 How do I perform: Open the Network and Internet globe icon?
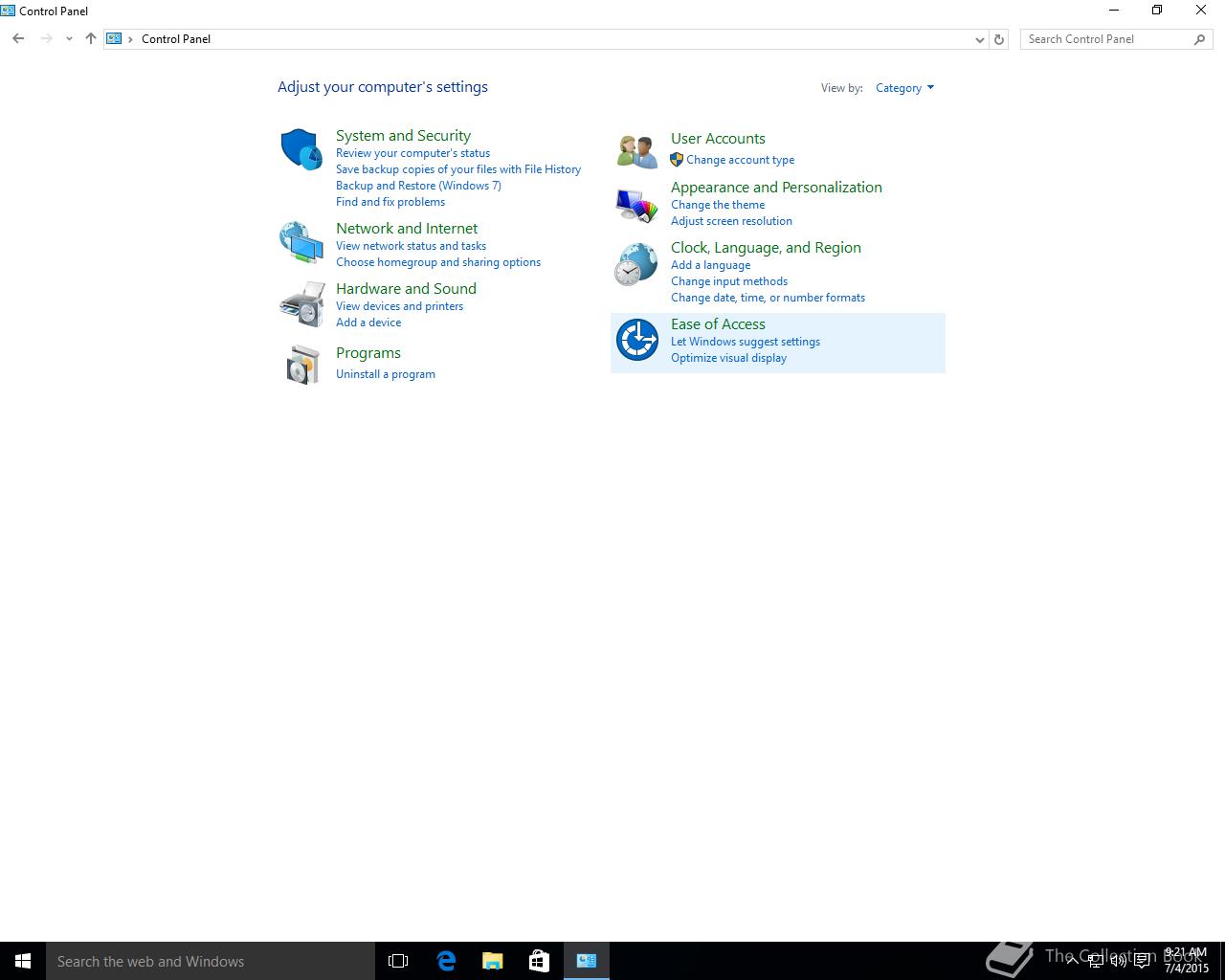tap(301, 242)
